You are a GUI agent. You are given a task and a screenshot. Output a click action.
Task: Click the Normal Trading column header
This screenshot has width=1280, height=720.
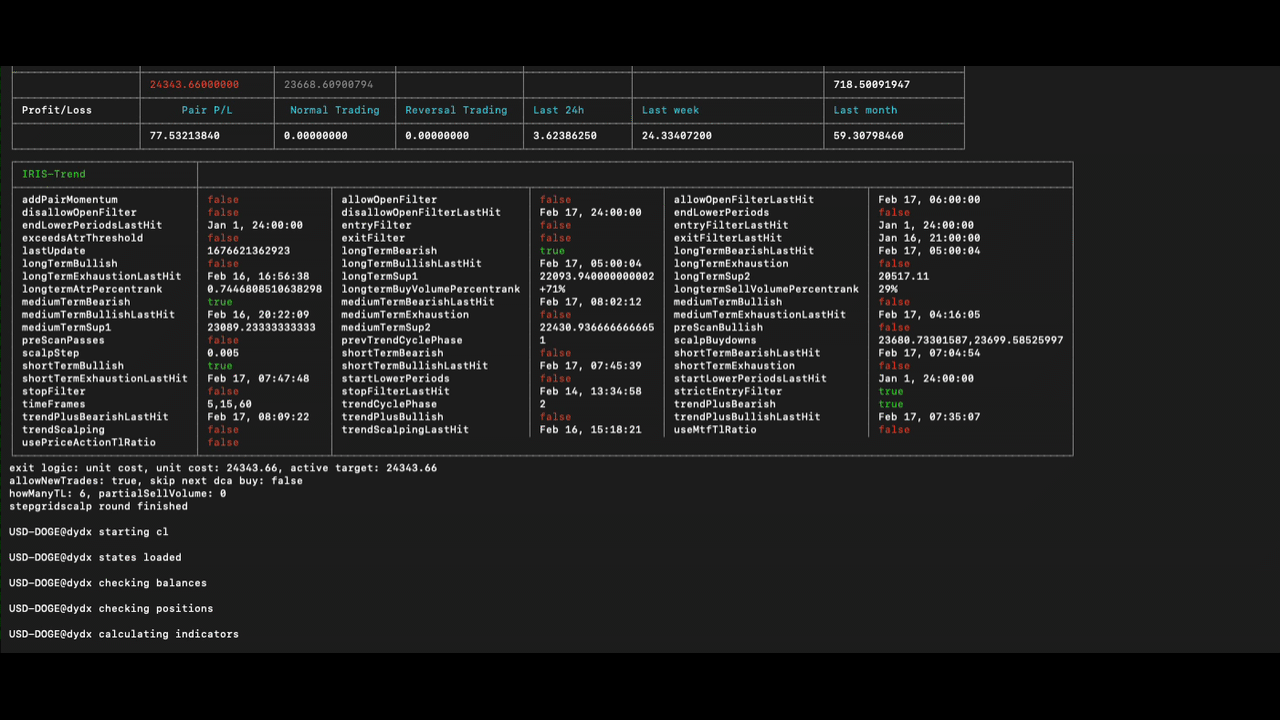[x=334, y=110]
